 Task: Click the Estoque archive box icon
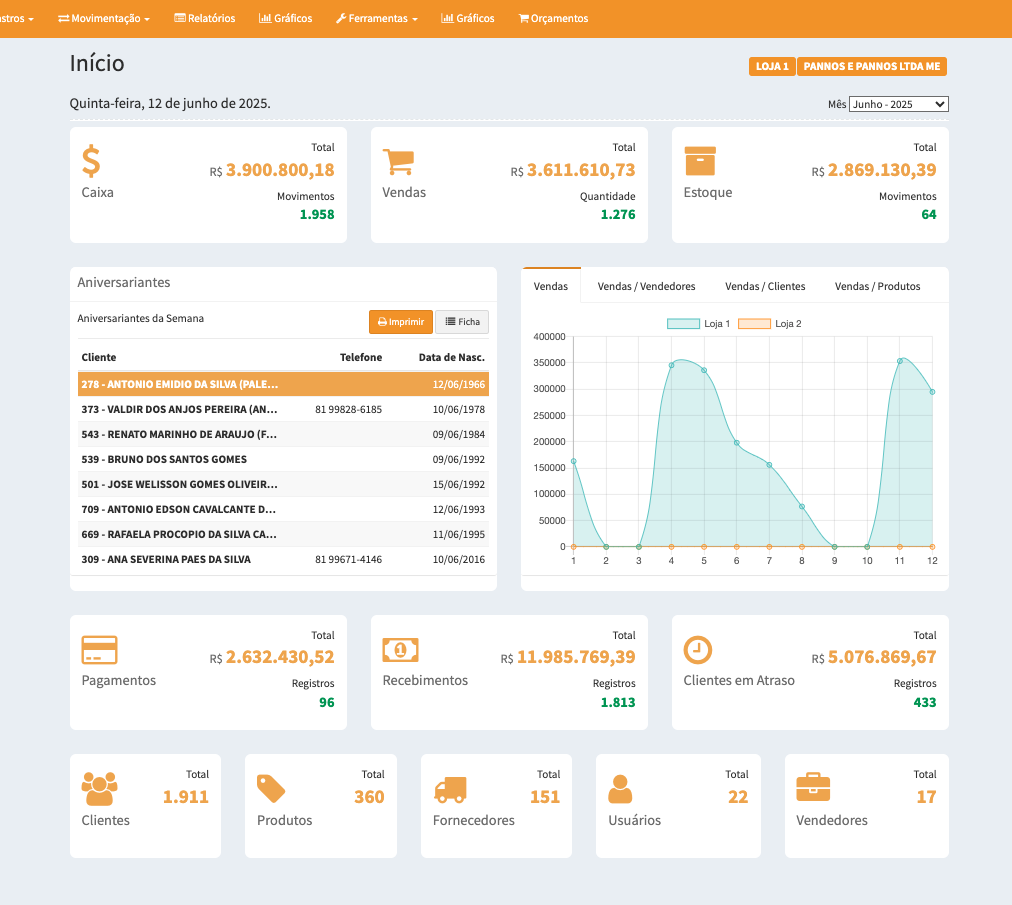click(x=700, y=161)
